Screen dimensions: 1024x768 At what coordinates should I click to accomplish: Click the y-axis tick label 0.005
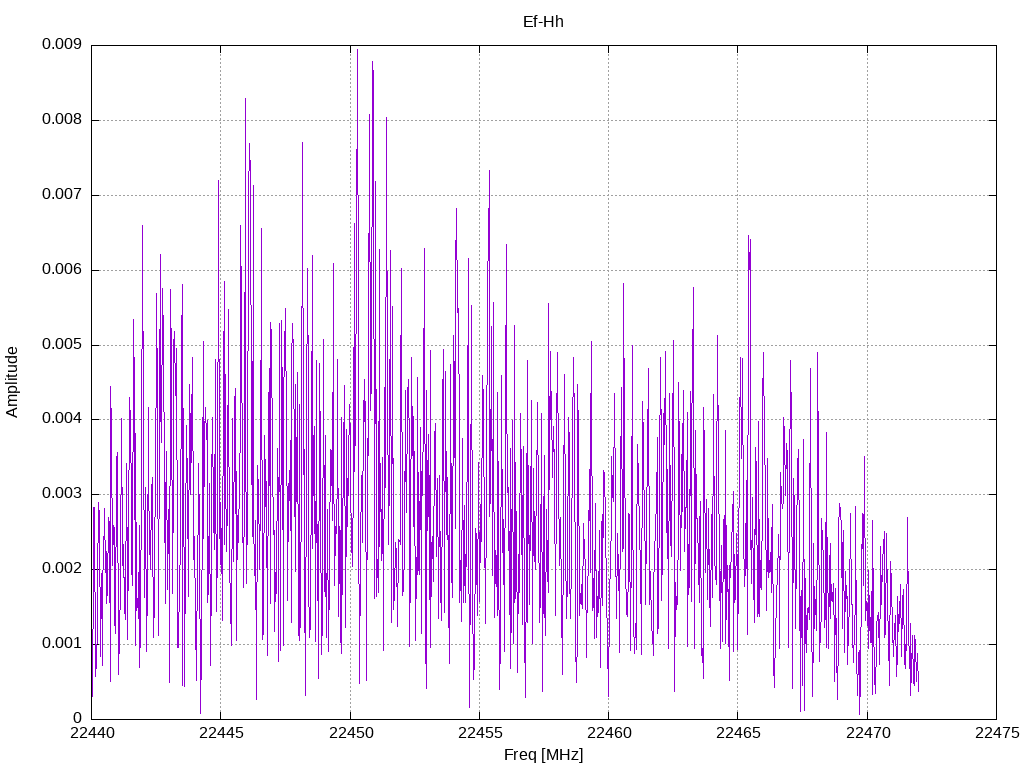(61, 344)
